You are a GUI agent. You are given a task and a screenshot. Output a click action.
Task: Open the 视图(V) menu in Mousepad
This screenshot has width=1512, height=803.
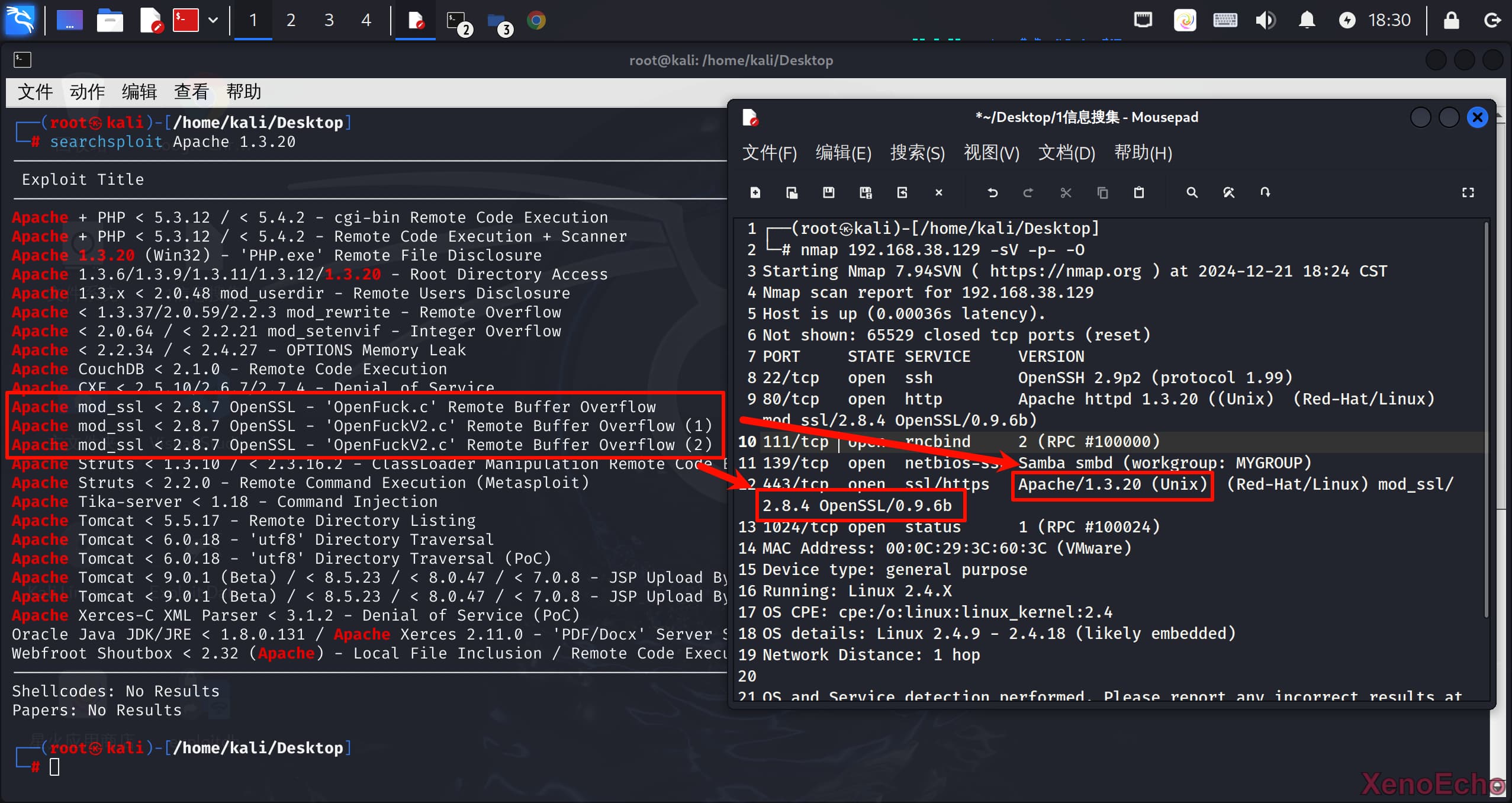[992, 153]
